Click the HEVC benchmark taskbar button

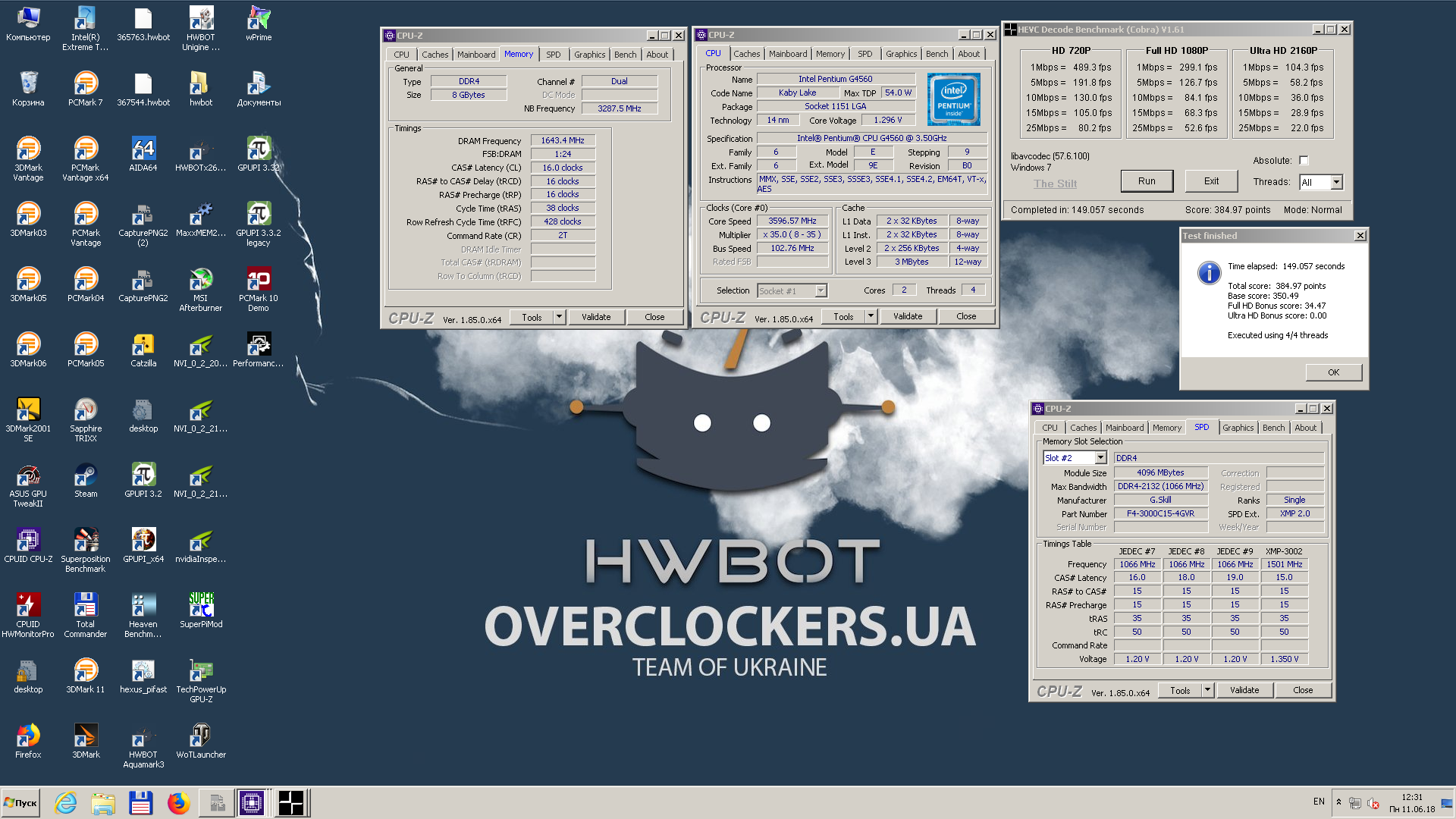click(290, 802)
